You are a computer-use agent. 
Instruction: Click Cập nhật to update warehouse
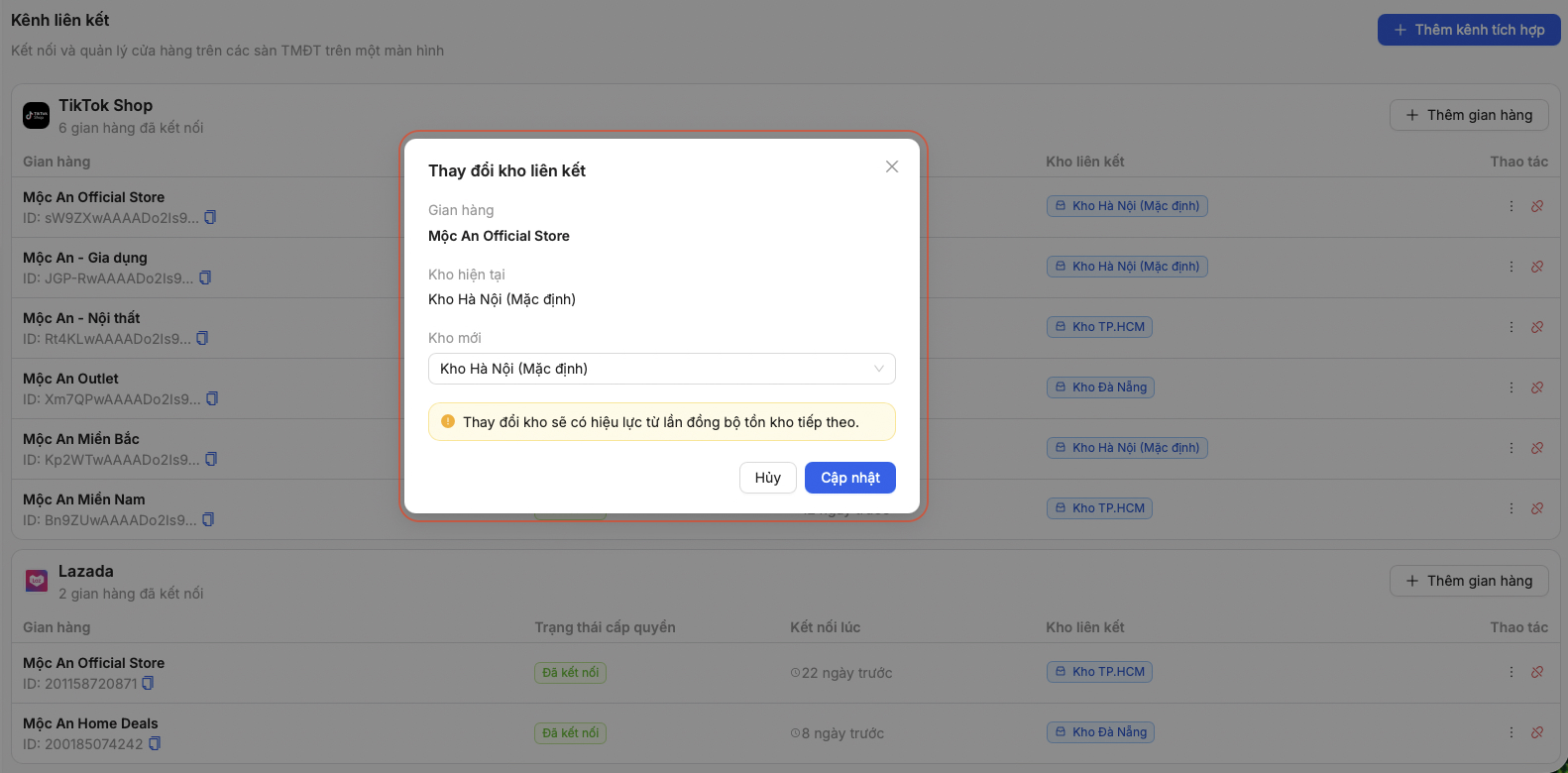click(x=850, y=478)
